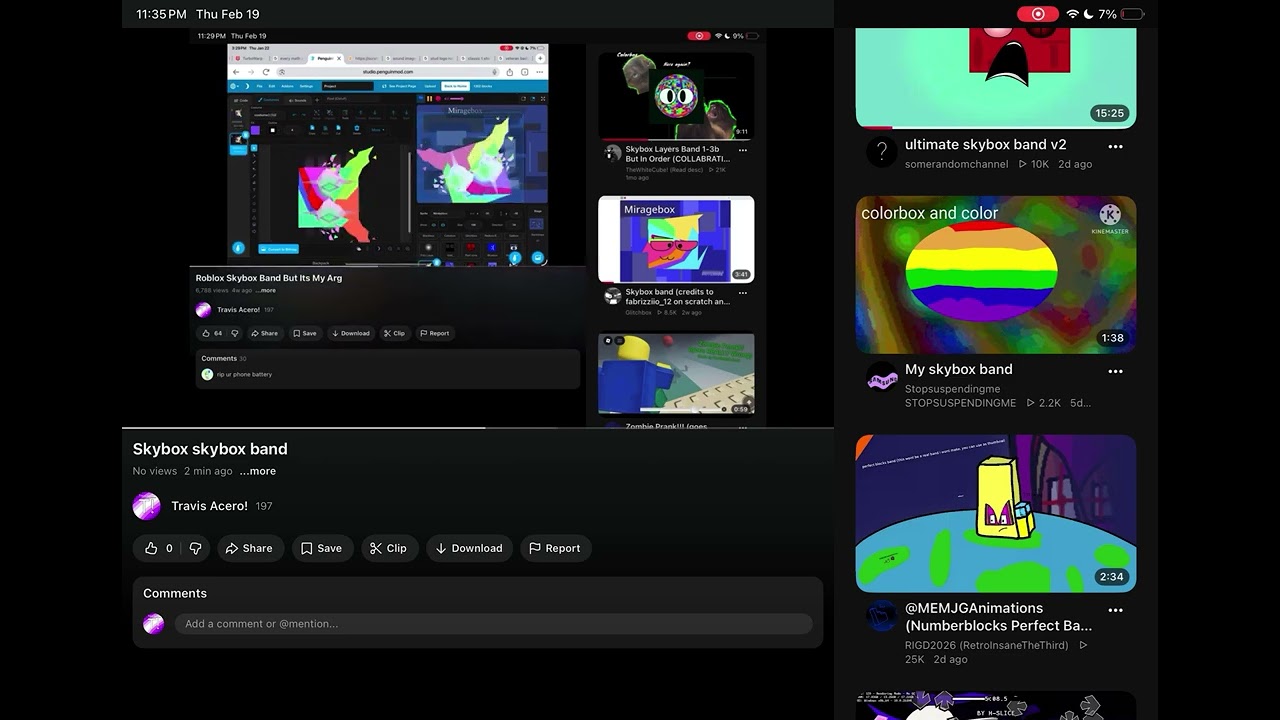Report this video
The image size is (1280, 720).
tap(555, 548)
